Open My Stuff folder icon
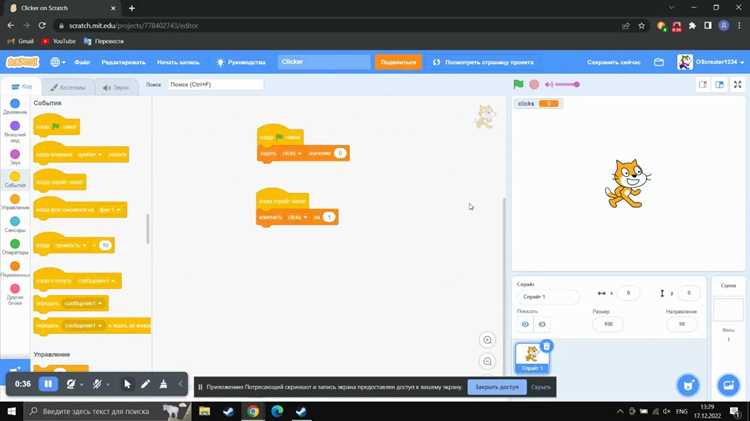750x421 pixels. [659, 62]
